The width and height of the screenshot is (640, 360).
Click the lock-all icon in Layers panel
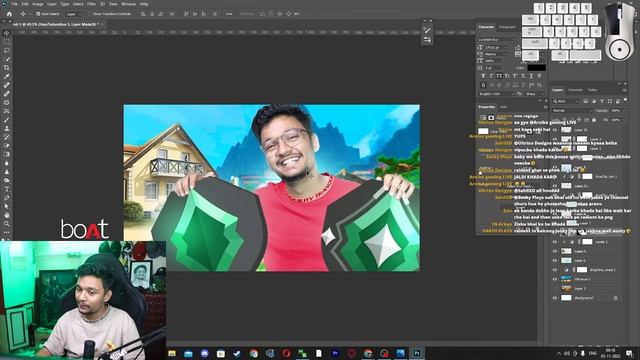pos(594,120)
